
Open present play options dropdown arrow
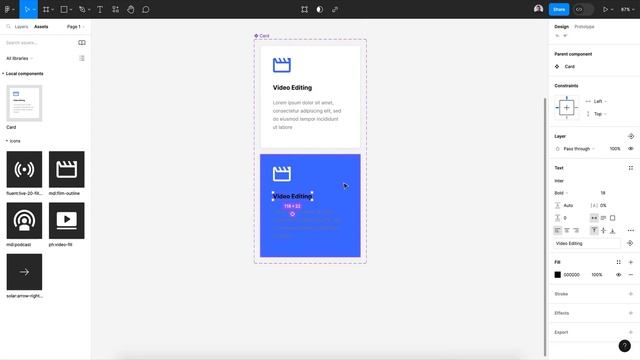tap(612, 9)
